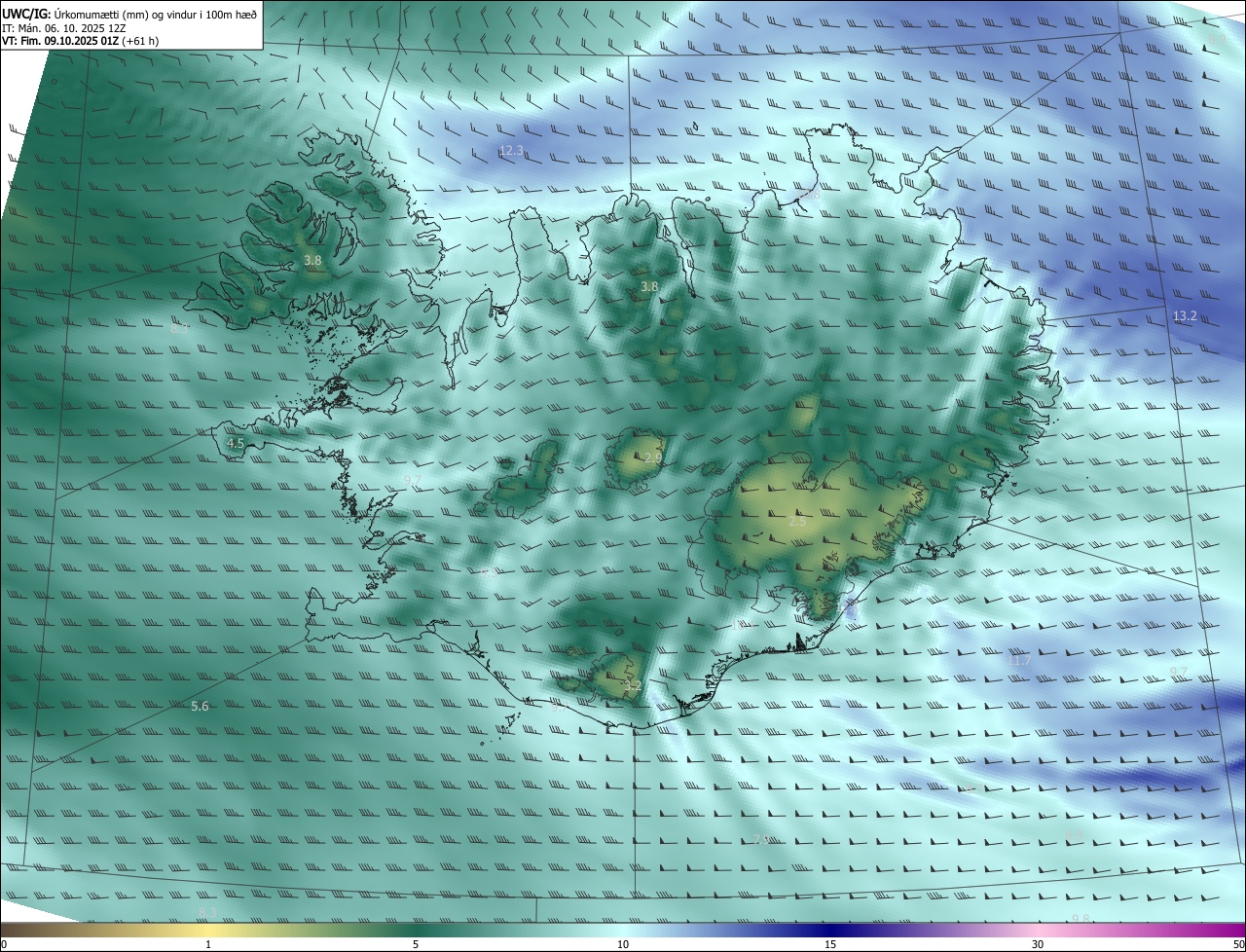Click the "50" tick on the colour scale
This screenshot has width=1246, height=952.
(1238, 944)
